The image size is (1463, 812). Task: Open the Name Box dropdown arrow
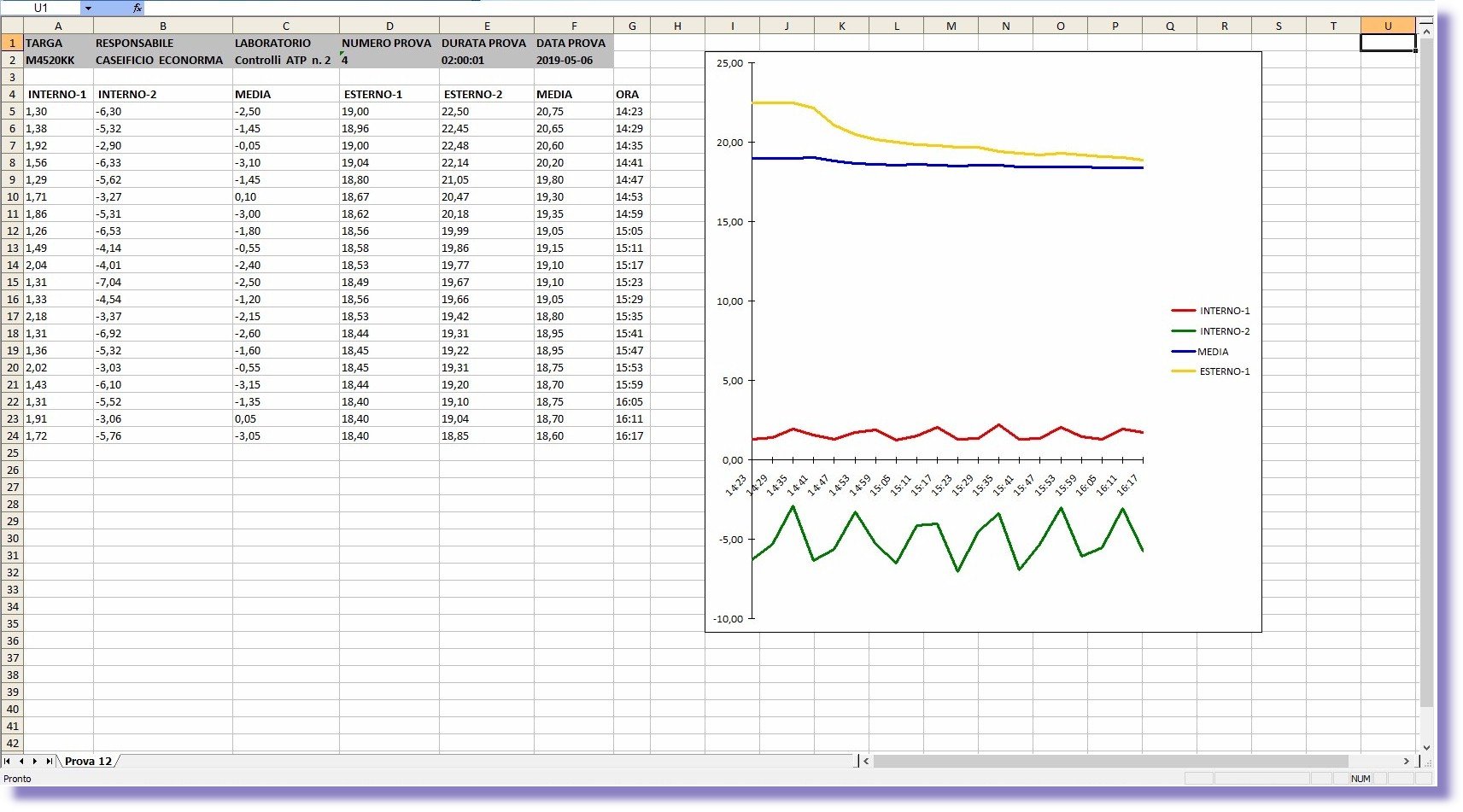point(88,8)
